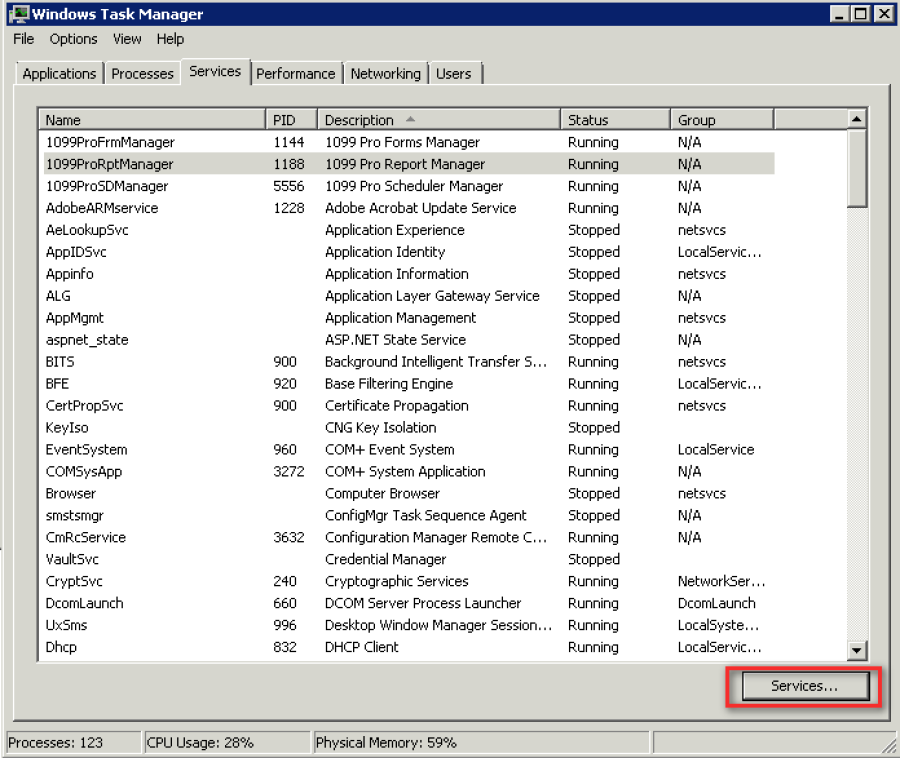Image resolution: width=900 pixels, height=758 pixels.
Task: Click the Processes: 123 status bar entry
Action: (73, 743)
